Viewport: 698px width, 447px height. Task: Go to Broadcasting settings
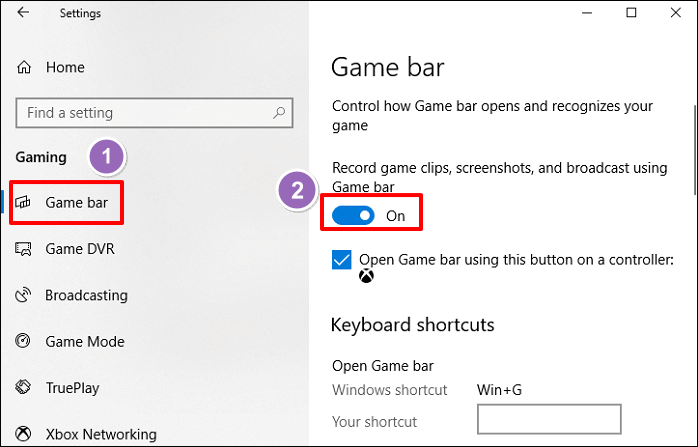click(86, 295)
